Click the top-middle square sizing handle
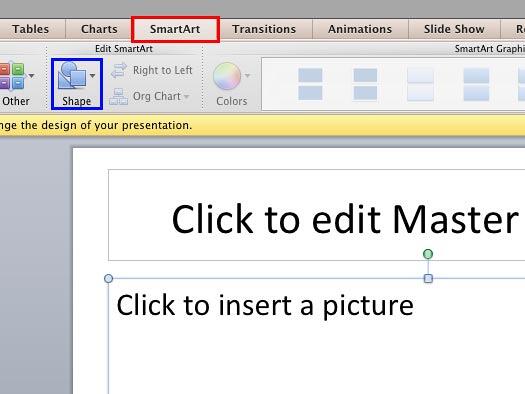This screenshot has width=525, height=394. pyautogui.click(x=428, y=279)
